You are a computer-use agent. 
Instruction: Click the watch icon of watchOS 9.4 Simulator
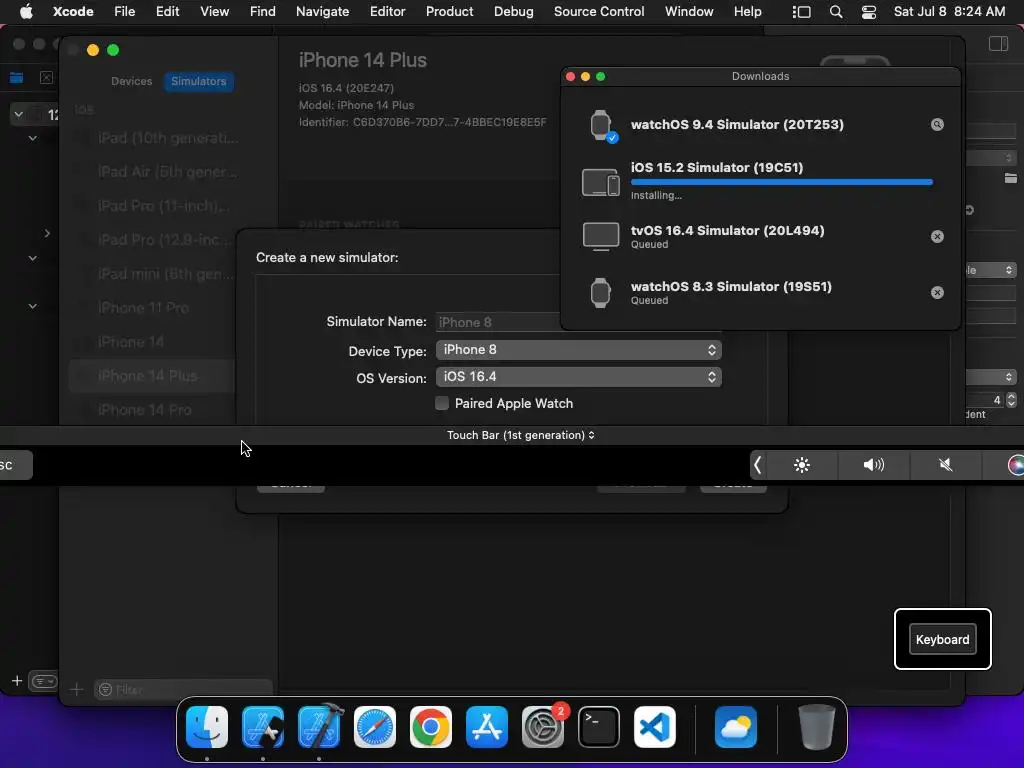click(x=601, y=125)
